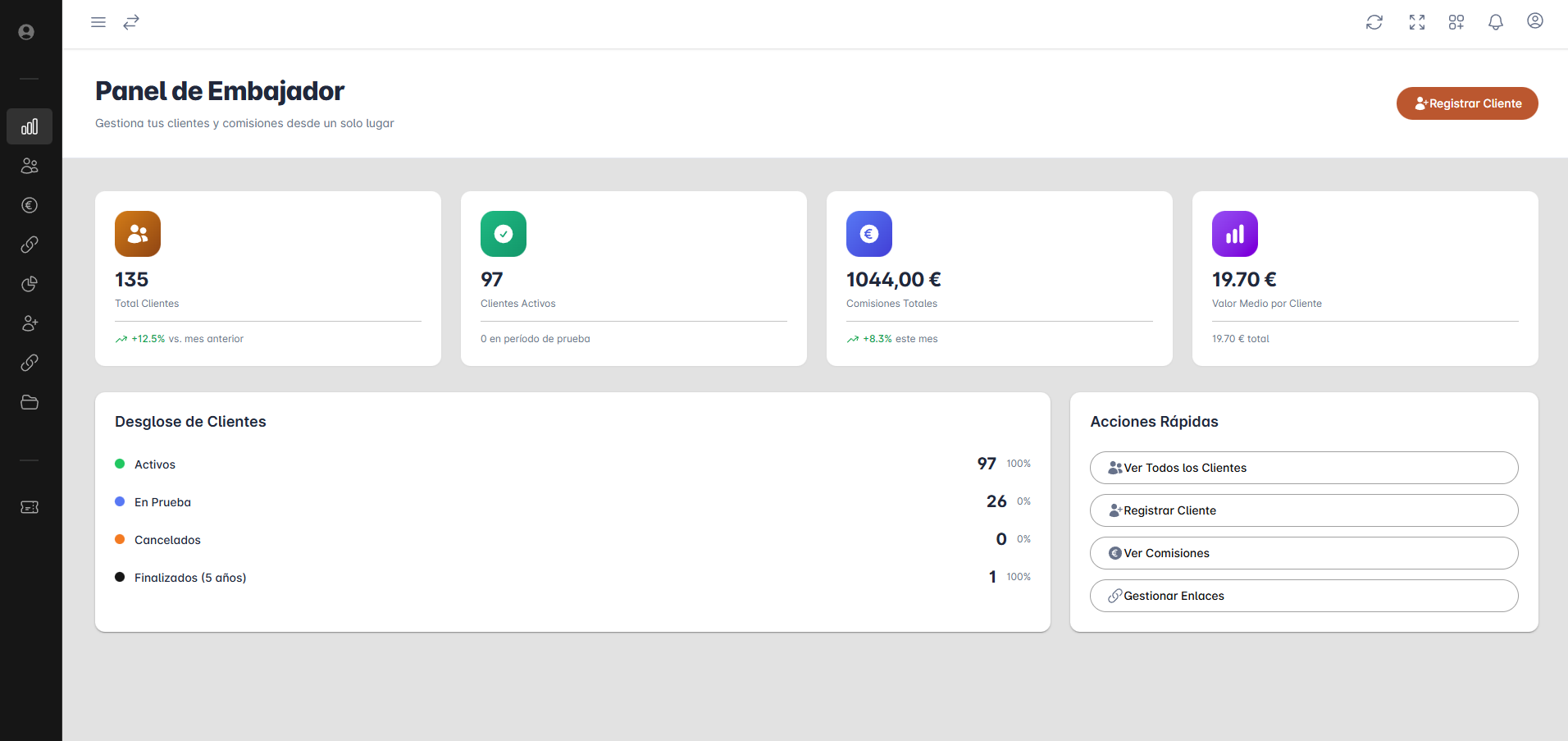The height and width of the screenshot is (741, 1568).
Task: Open the apps grid icon
Action: coord(1456,22)
